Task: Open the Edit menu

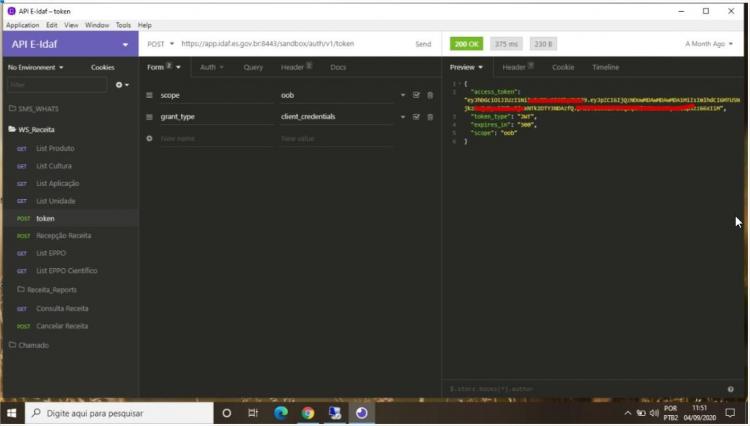Action: (52, 25)
